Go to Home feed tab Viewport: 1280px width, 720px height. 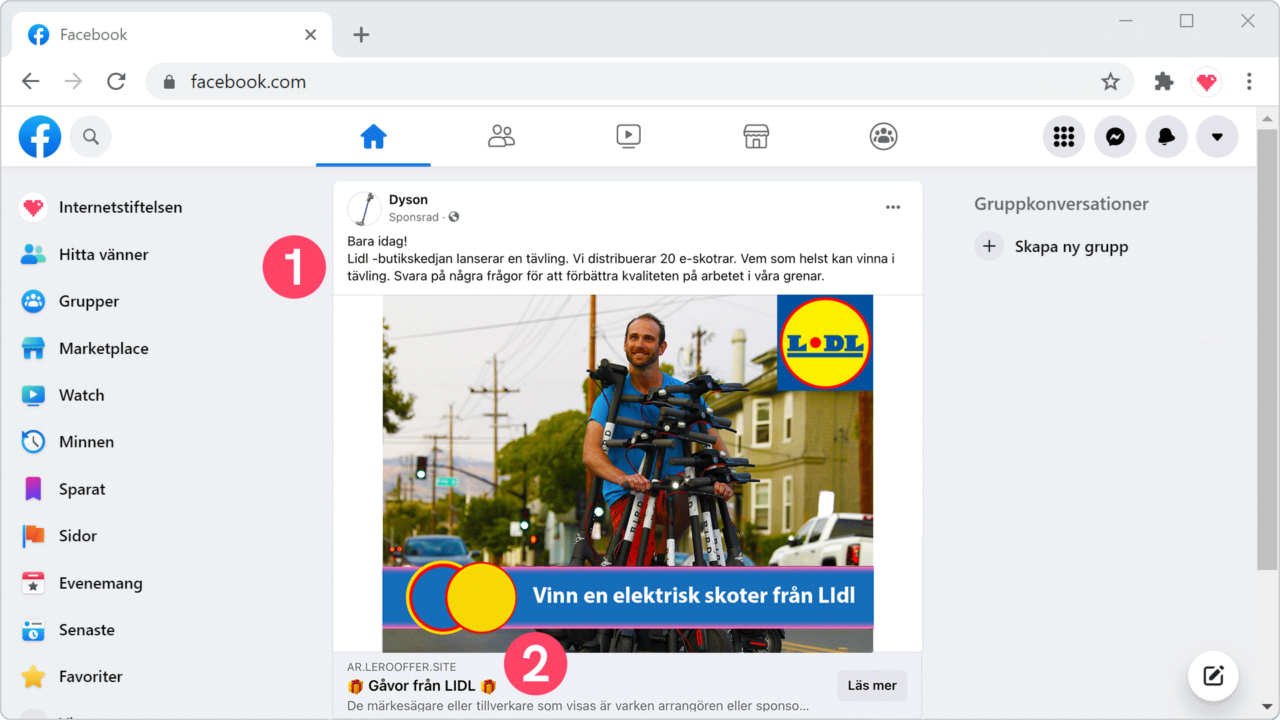[373, 137]
